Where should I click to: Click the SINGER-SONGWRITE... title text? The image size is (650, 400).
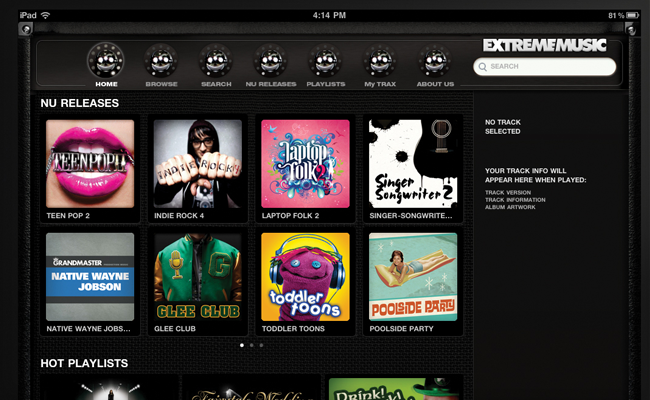click(x=411, y=216)
